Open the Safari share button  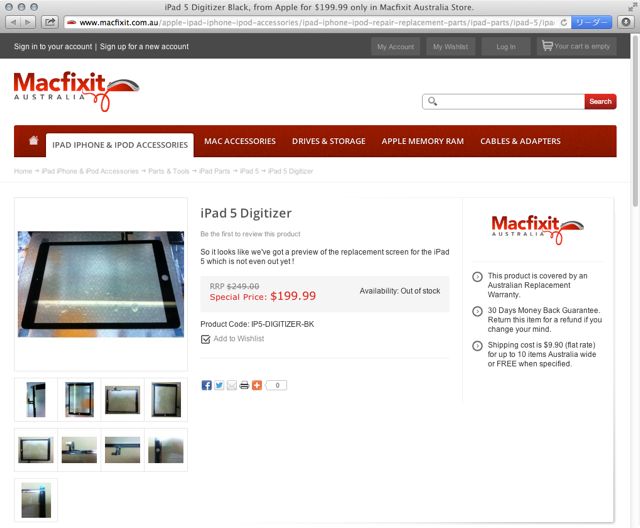coord(50,22)
